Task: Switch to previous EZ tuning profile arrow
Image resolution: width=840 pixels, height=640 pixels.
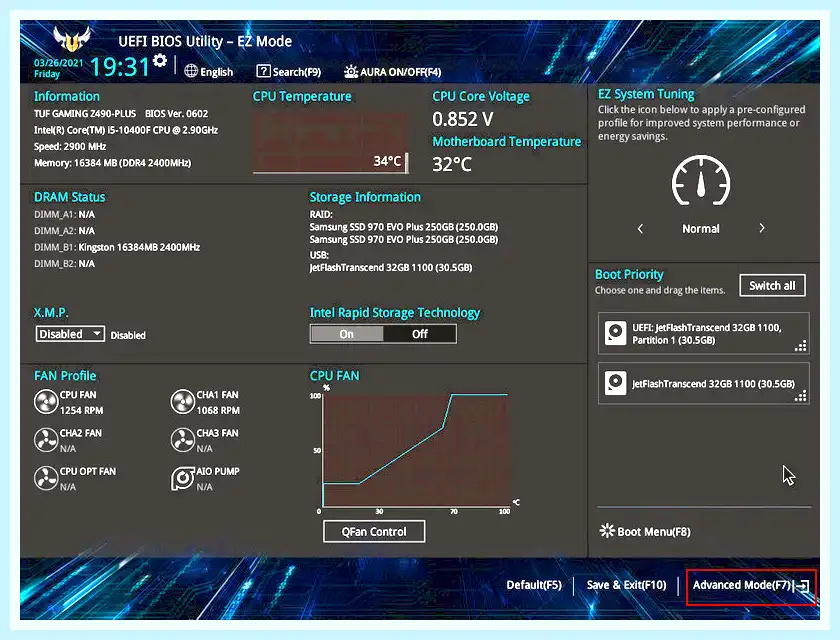Action: [640, 229]
